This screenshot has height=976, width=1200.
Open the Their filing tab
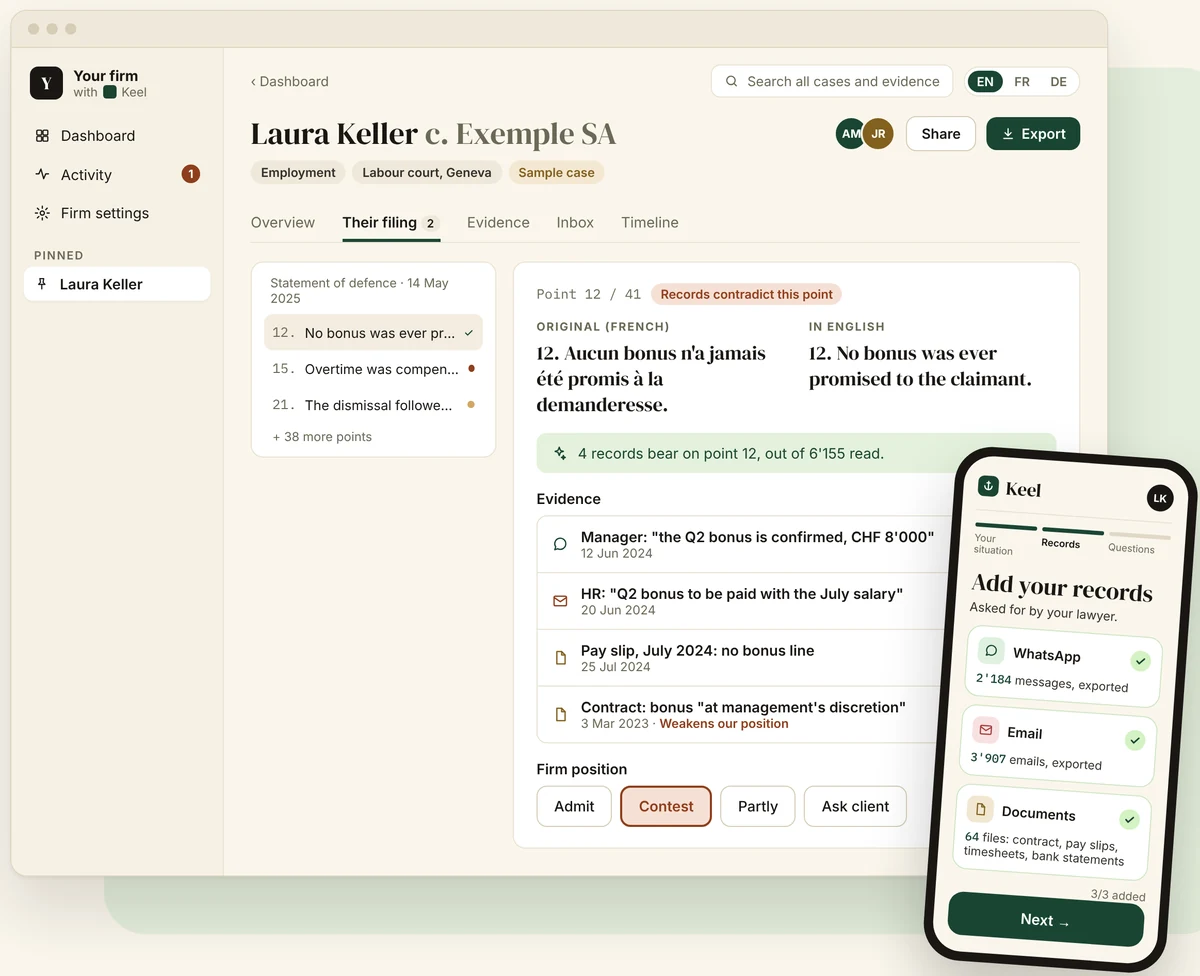coord(391,223)
